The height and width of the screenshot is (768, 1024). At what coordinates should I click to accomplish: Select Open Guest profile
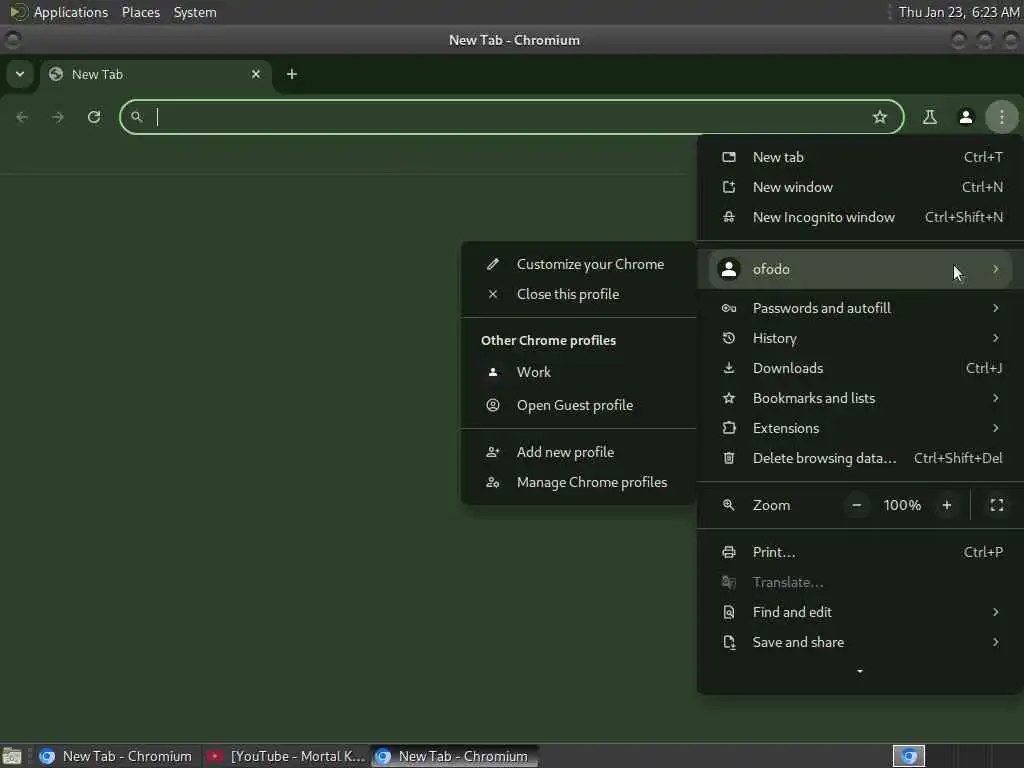(x=579, y=405)
